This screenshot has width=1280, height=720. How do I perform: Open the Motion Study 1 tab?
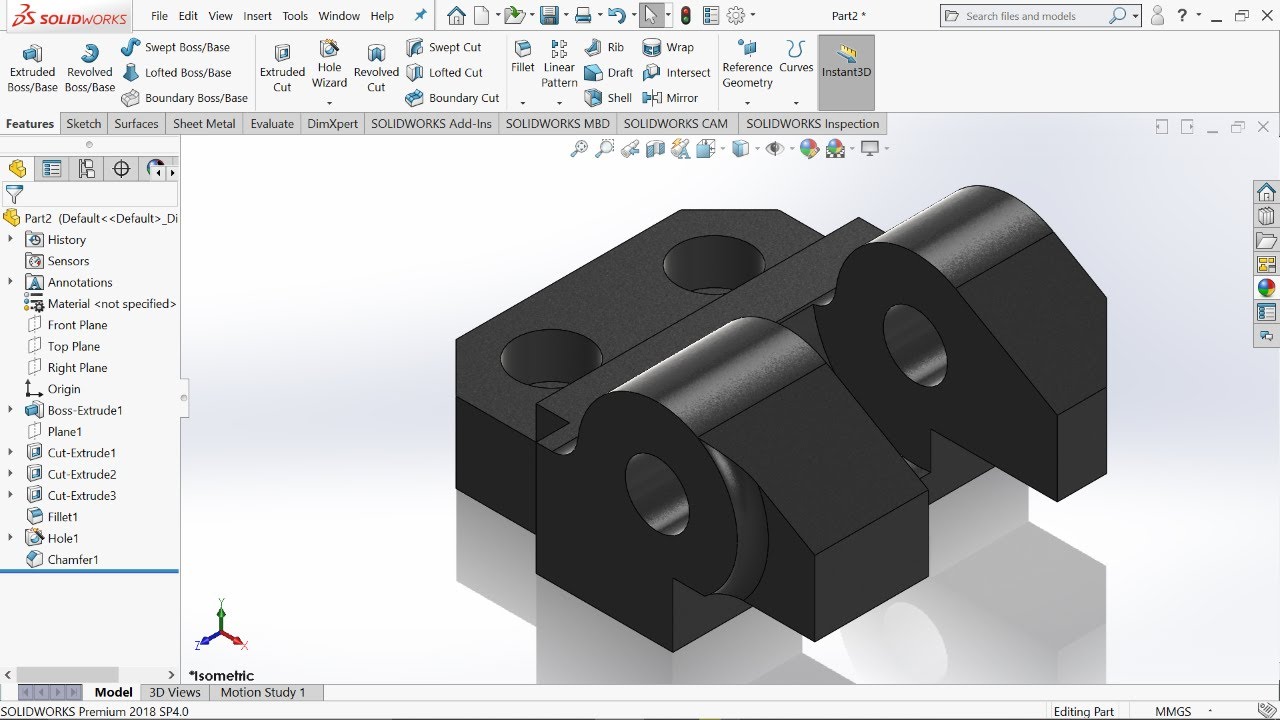[x=263, y=692]
